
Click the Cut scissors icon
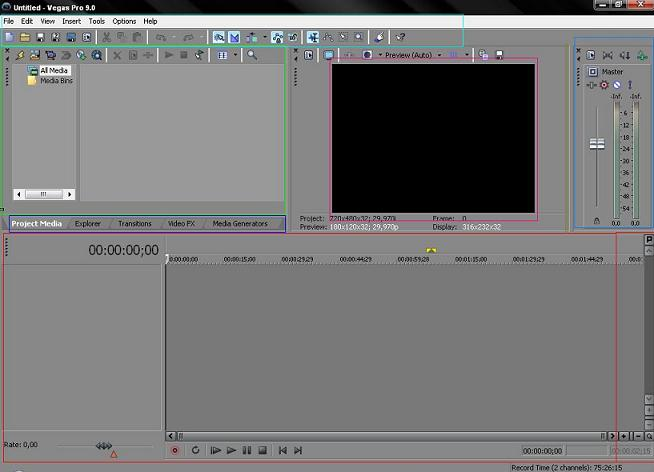pyautogui.click(x=107, y=37)
